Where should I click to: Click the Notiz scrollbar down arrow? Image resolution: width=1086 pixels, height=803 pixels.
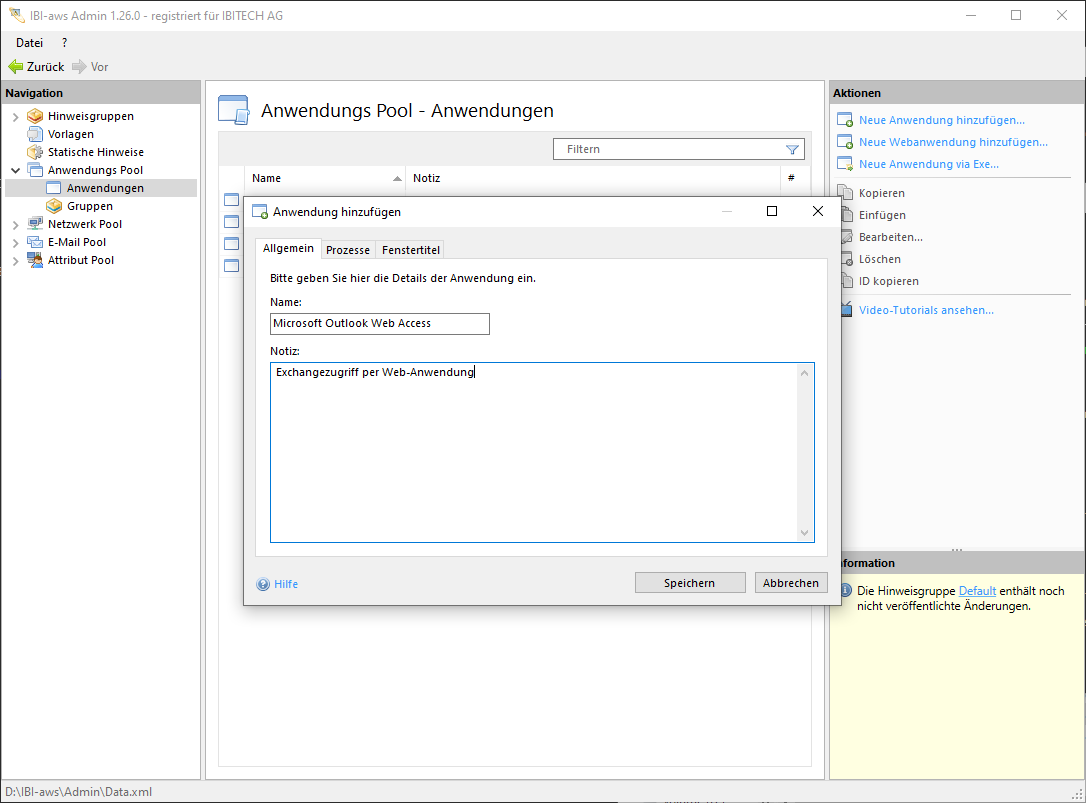(x=805, y=533)
